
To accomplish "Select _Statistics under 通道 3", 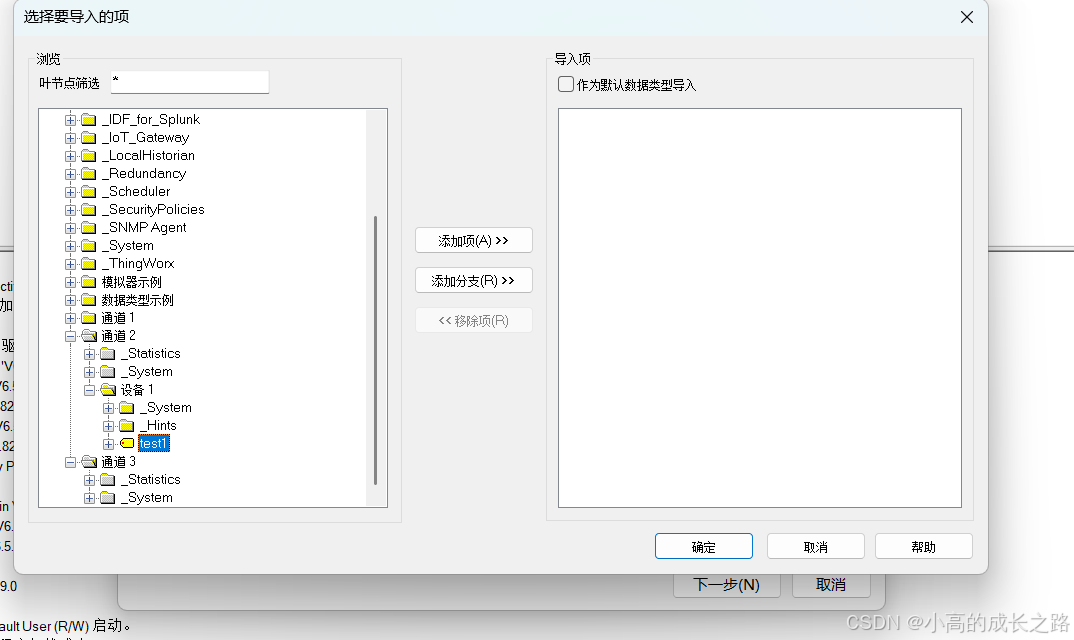I will (151, 480).
